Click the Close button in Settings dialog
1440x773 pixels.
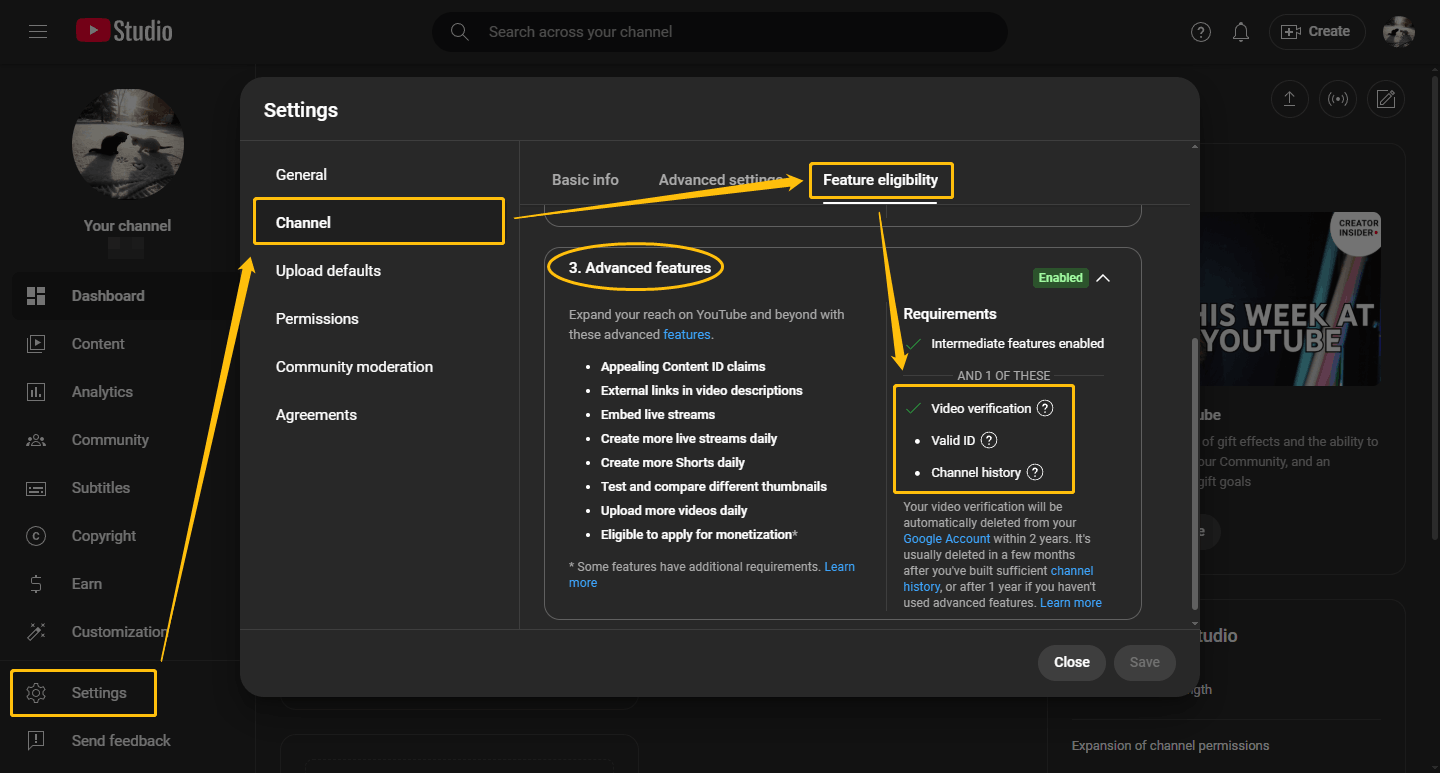[1072, 662]
